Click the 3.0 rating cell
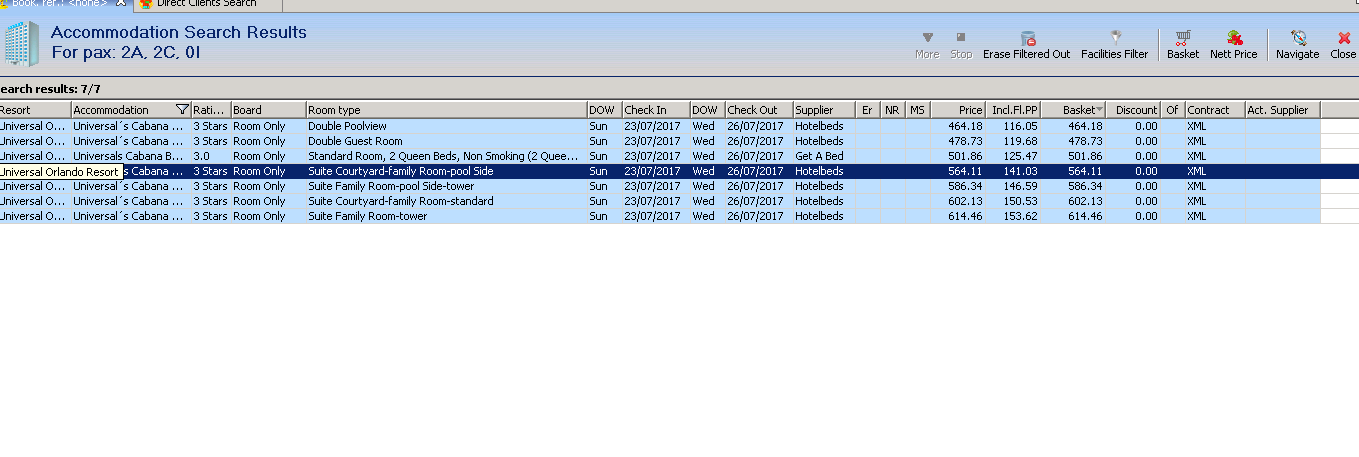Viewport: 1359px width, 457px height. pyautogui.click(x=211, y=156)
